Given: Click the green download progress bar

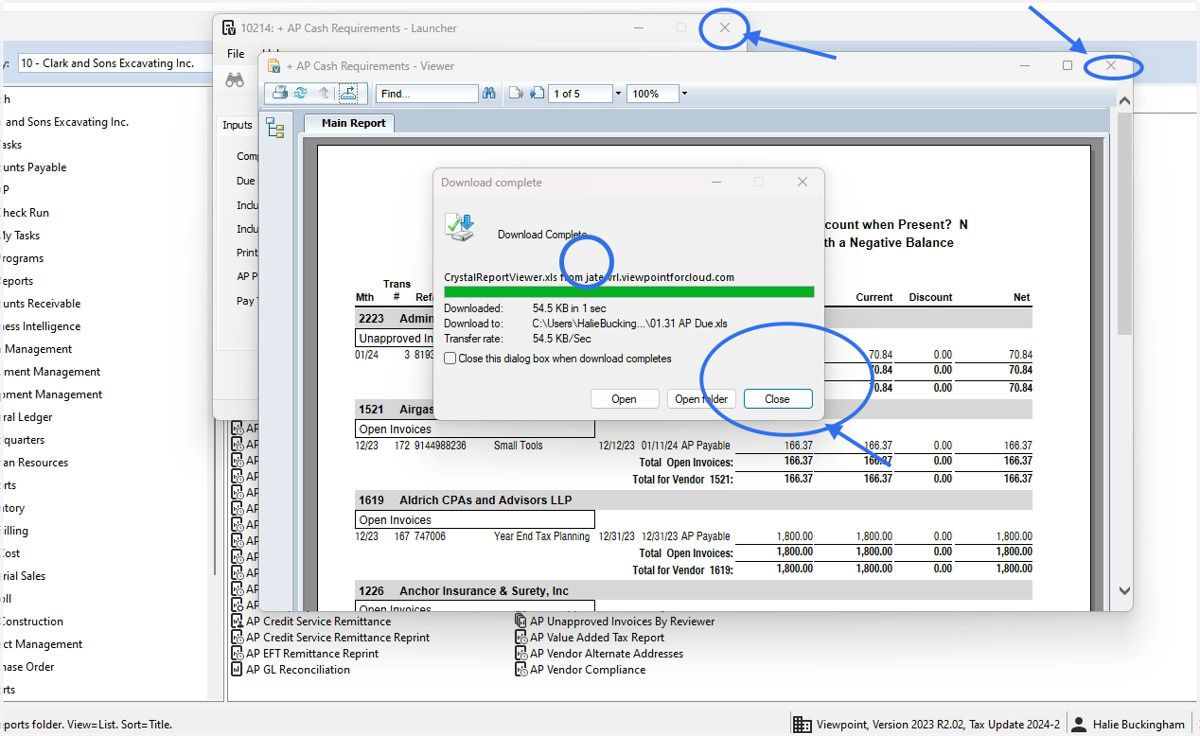Looking at the screenshot, I should pos(629,292).
